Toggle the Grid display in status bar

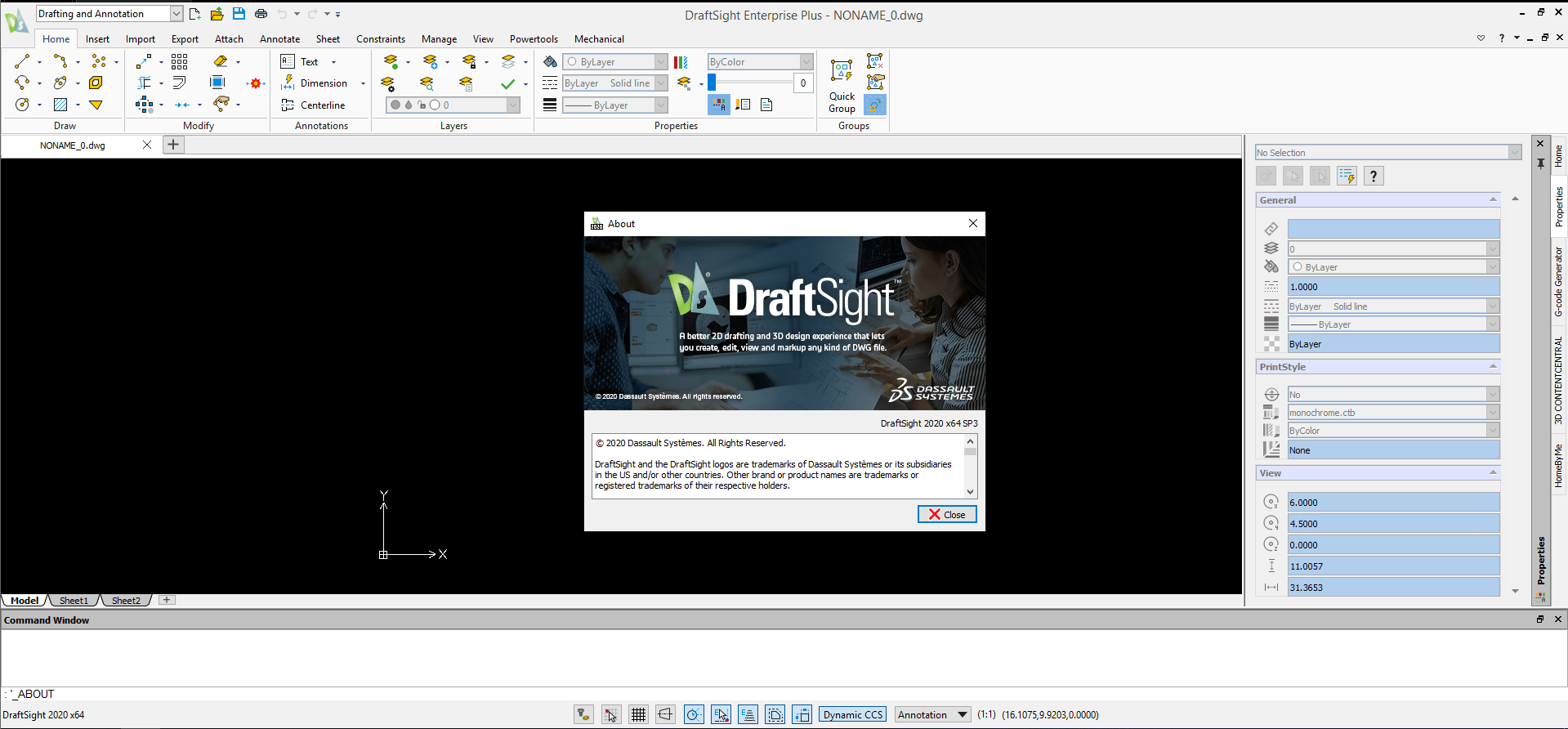pos(638,714)
